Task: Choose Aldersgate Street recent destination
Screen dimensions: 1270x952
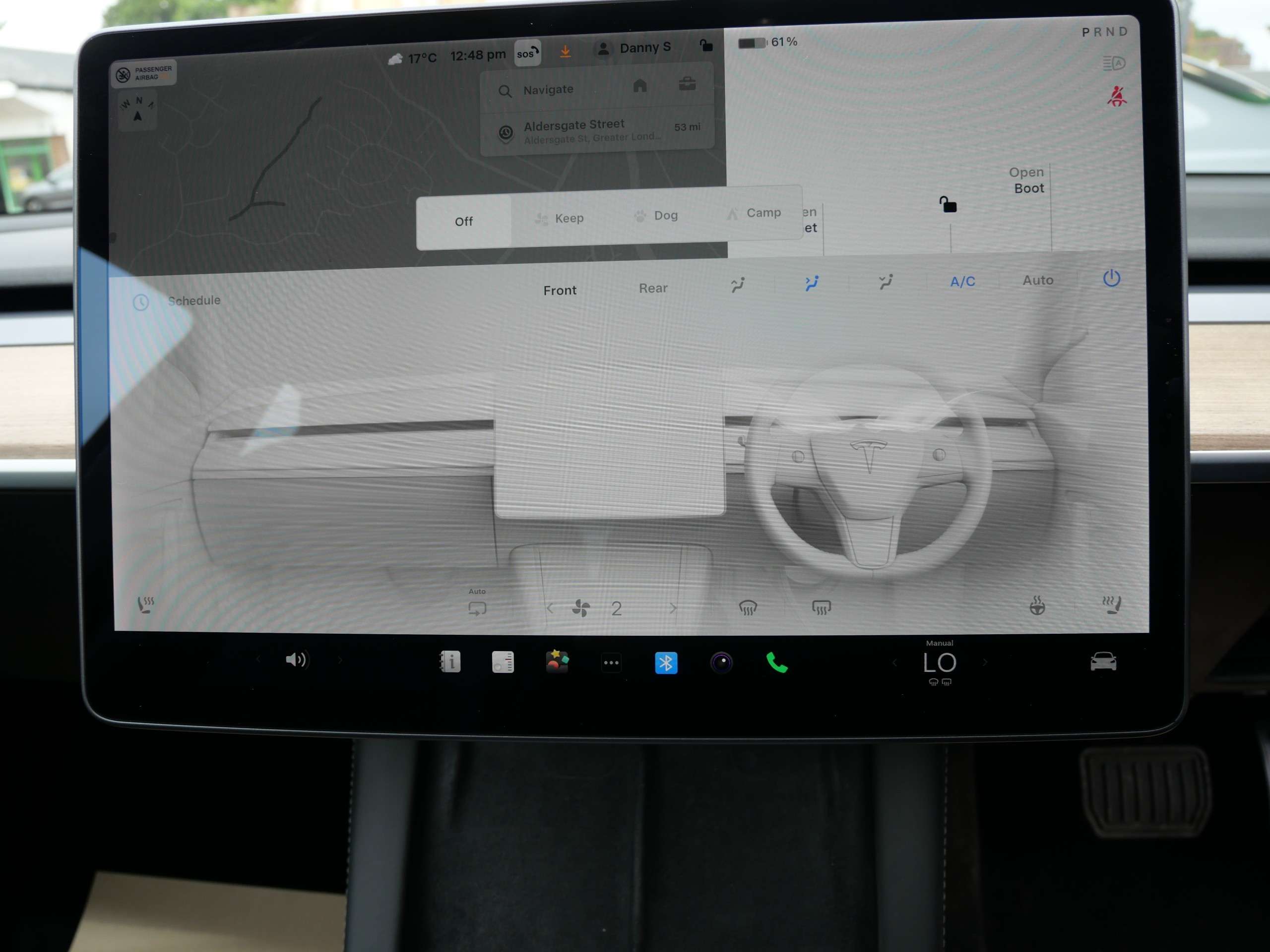Action: [x=597, y=131]
